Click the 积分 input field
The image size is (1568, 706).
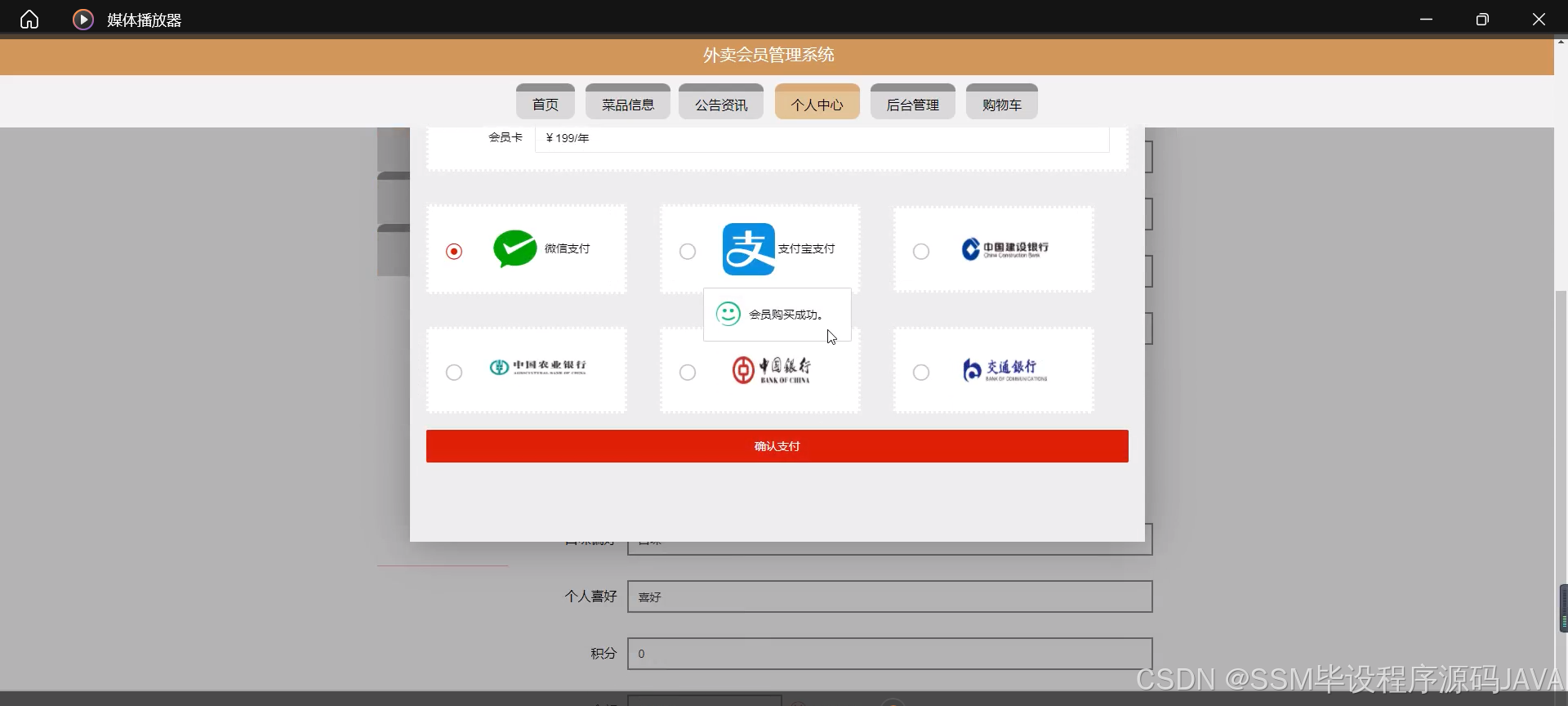click(890, 654)
